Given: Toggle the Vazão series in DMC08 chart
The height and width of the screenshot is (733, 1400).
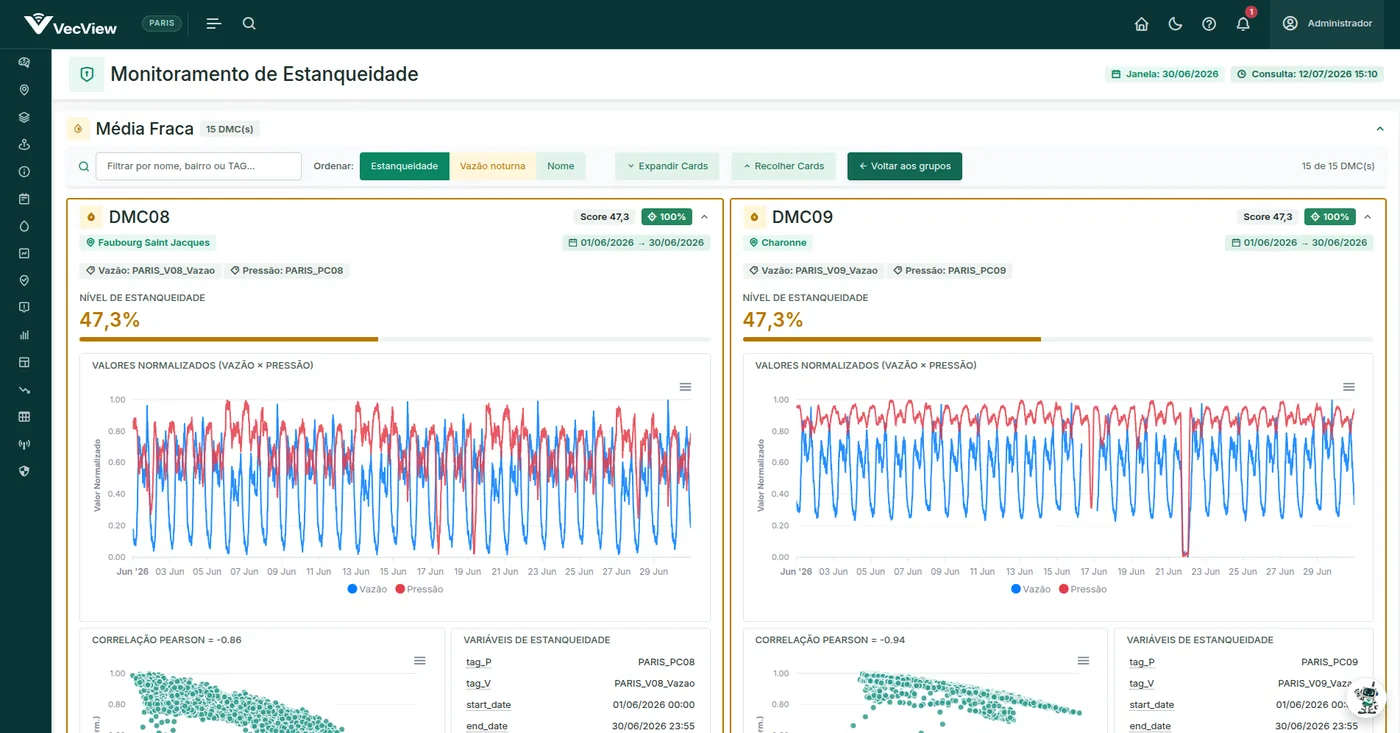Looking at the screenshot, I should (367, 590).
